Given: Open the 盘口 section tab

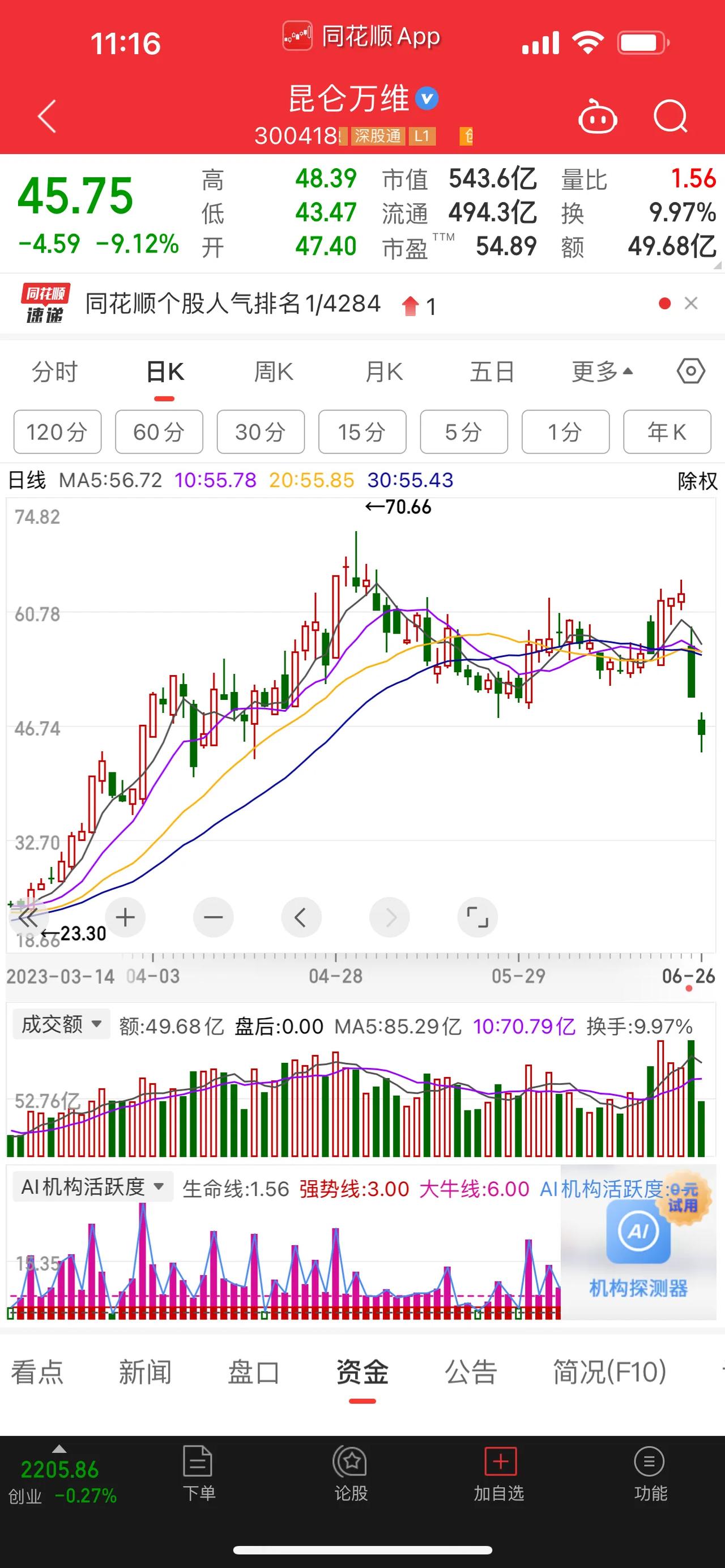Looking at the screenshot, I should pyautogui.click(x=253, y=1372).
